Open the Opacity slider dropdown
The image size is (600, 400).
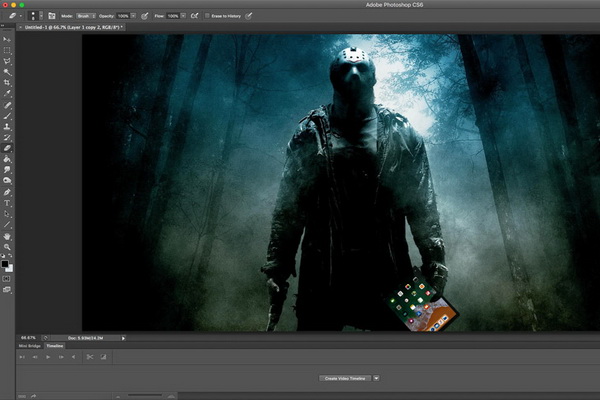(x=133, y=16)
